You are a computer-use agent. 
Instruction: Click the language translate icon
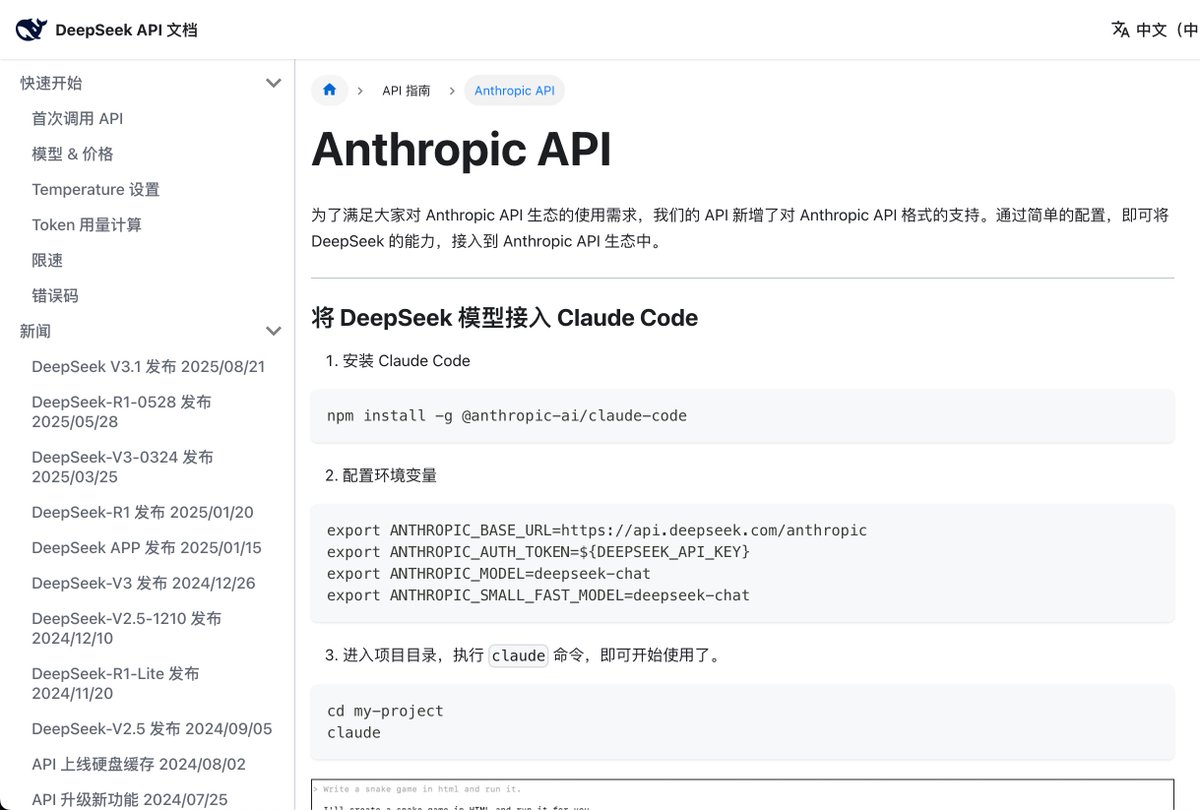[x=1120, y=29]
